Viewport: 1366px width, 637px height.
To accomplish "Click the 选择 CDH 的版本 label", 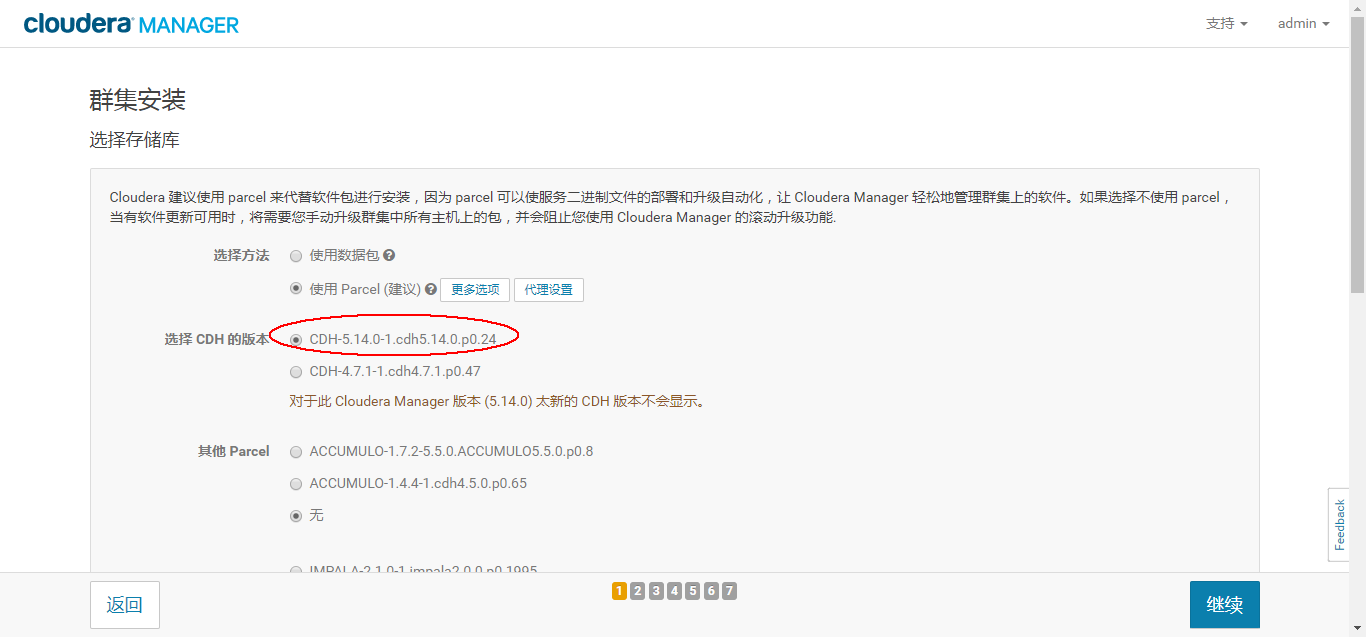I will (x=217, y=340).
